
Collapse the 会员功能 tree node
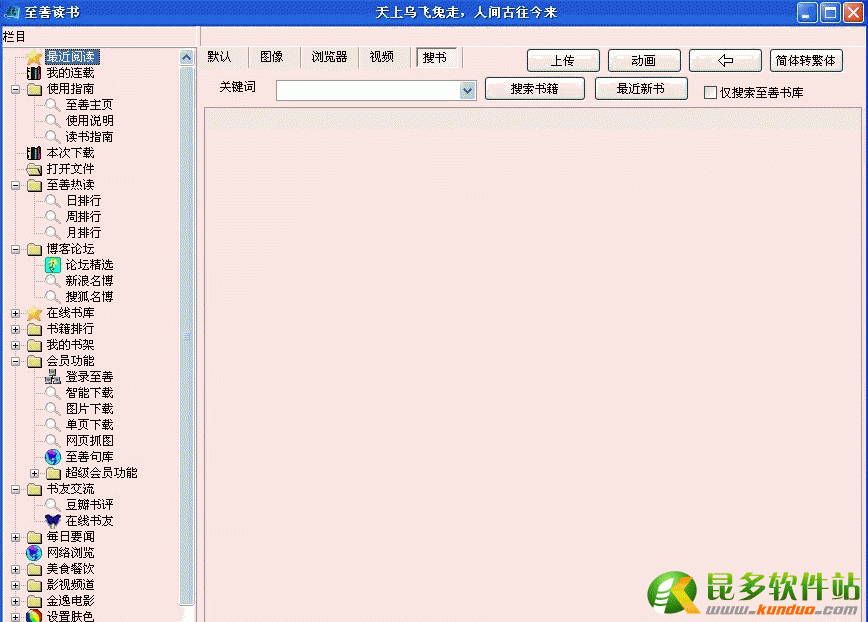coord(16,362)
